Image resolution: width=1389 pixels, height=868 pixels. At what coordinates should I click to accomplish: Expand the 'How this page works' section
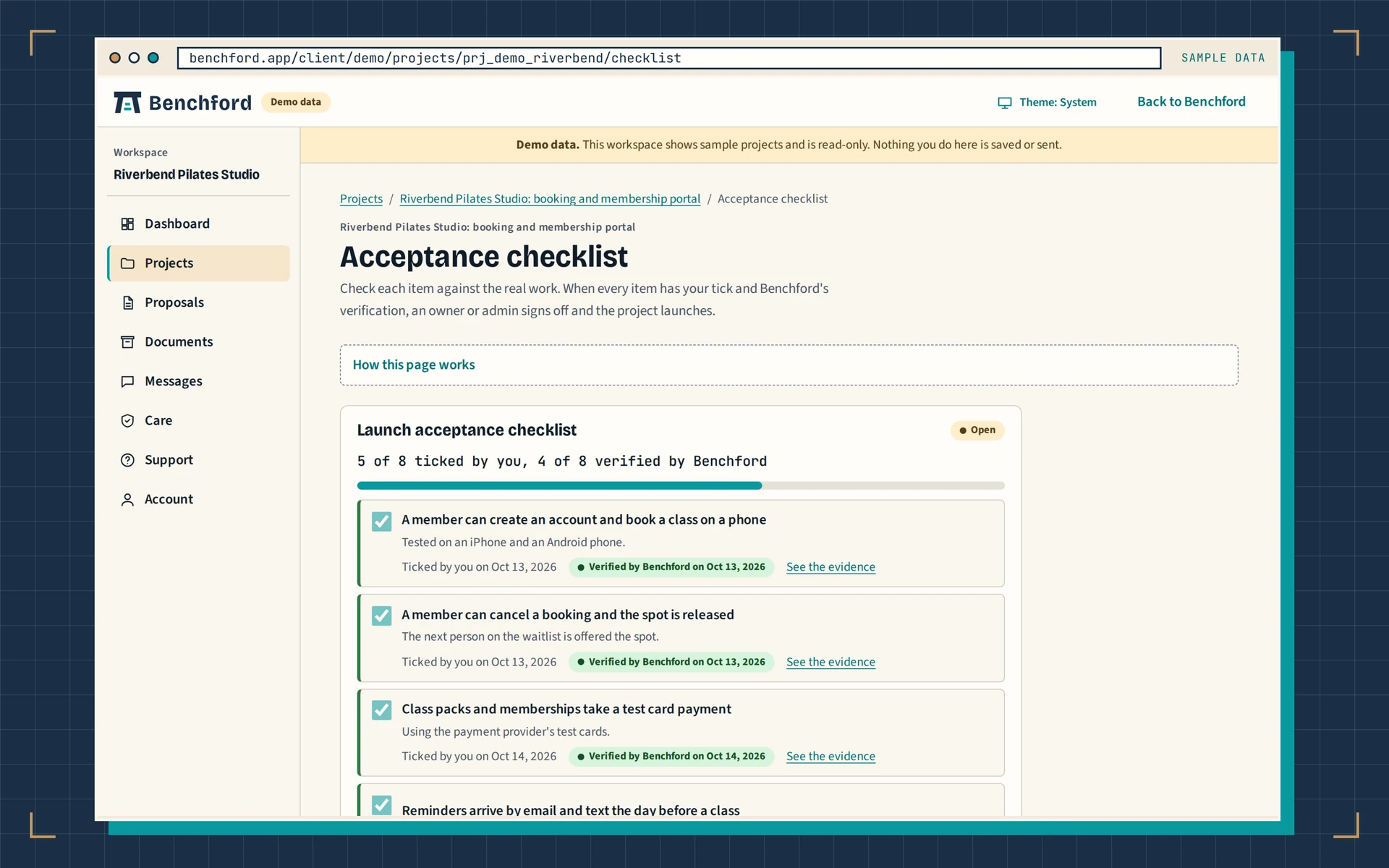click(x=789, y=365)
